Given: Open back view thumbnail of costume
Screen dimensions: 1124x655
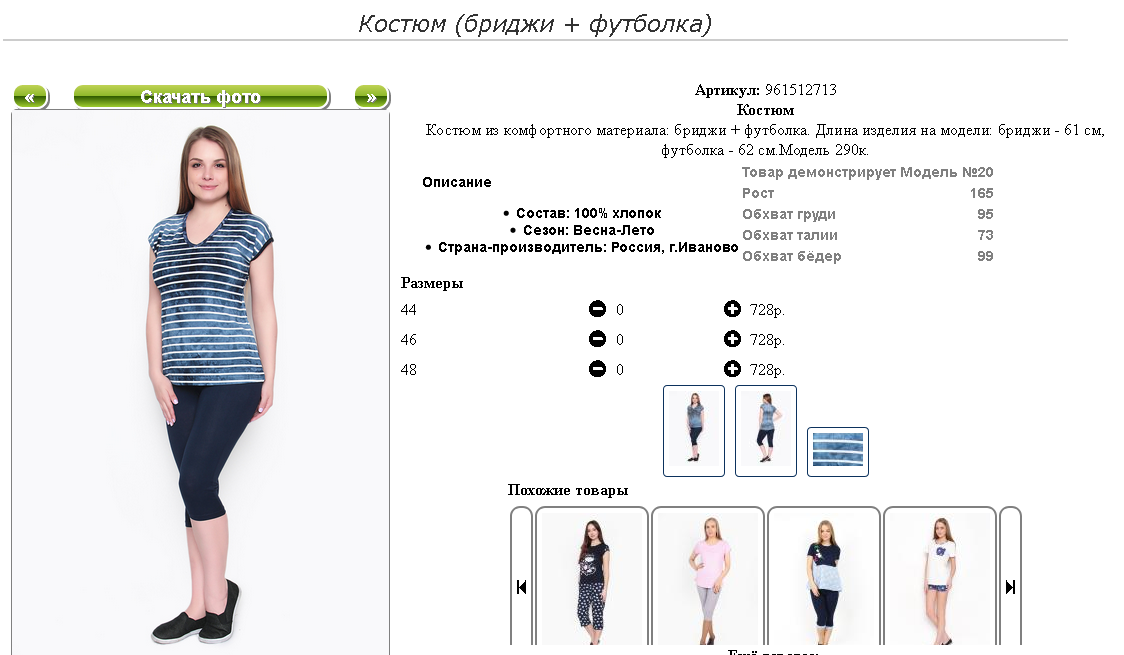Looking at the screenshot, I should point(766,431).
